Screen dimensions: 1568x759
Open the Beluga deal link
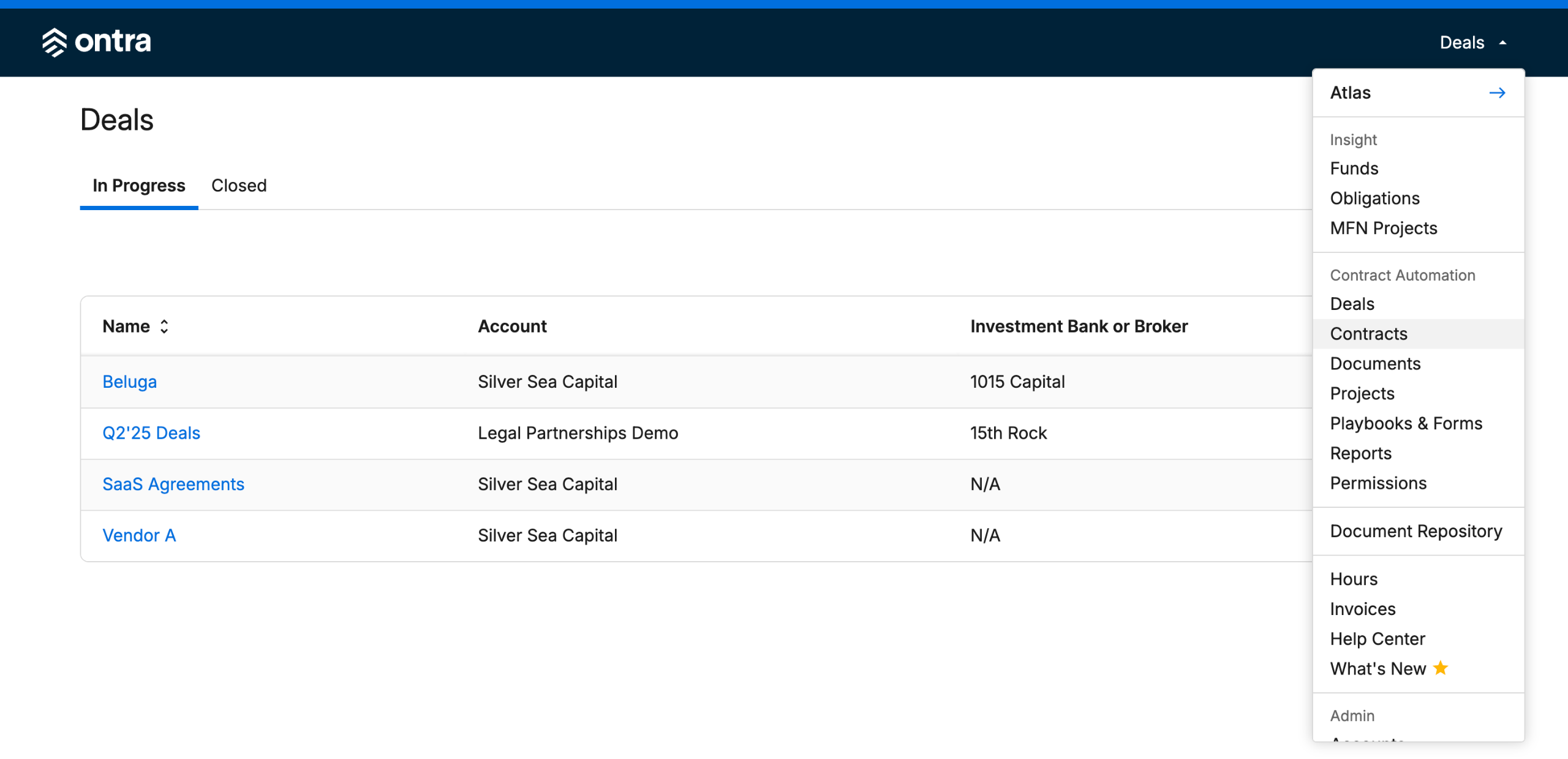(129, 382)
